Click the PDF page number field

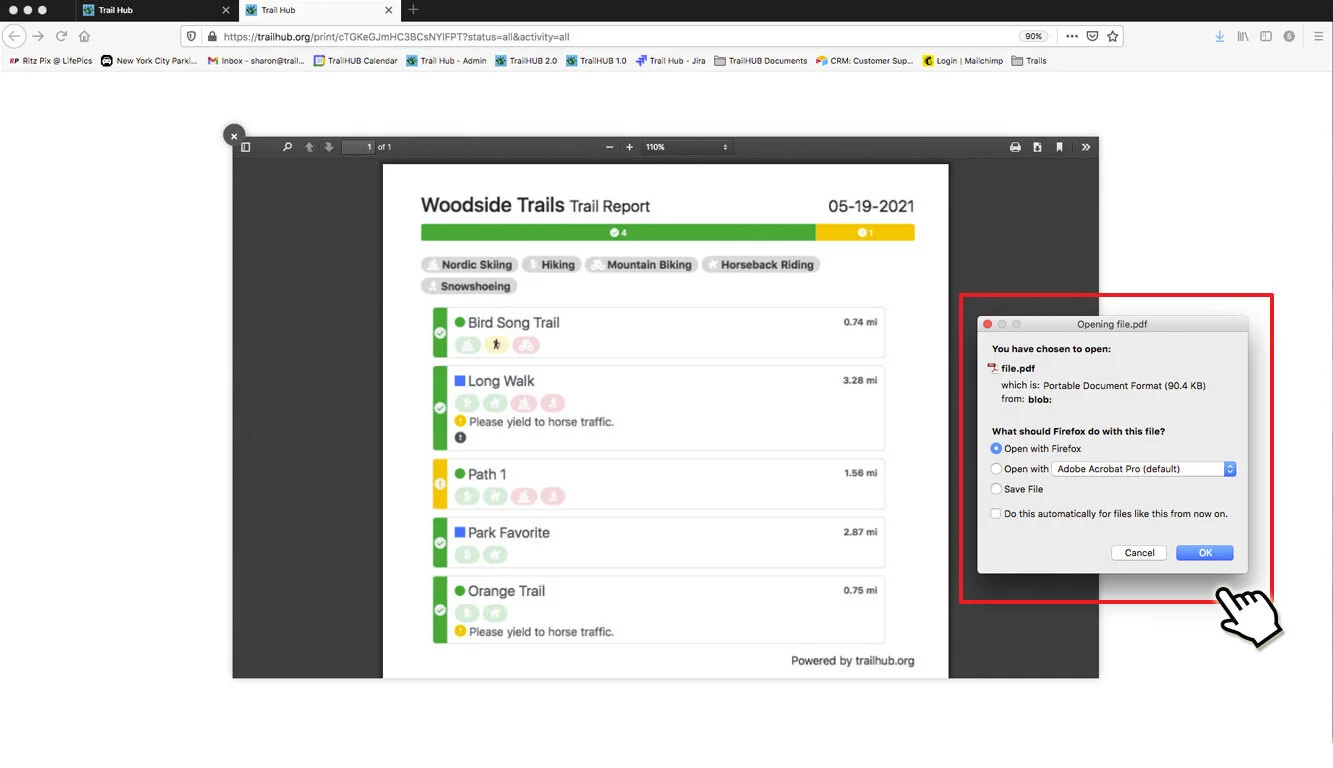pyautogui.click(x=358, y=147)
